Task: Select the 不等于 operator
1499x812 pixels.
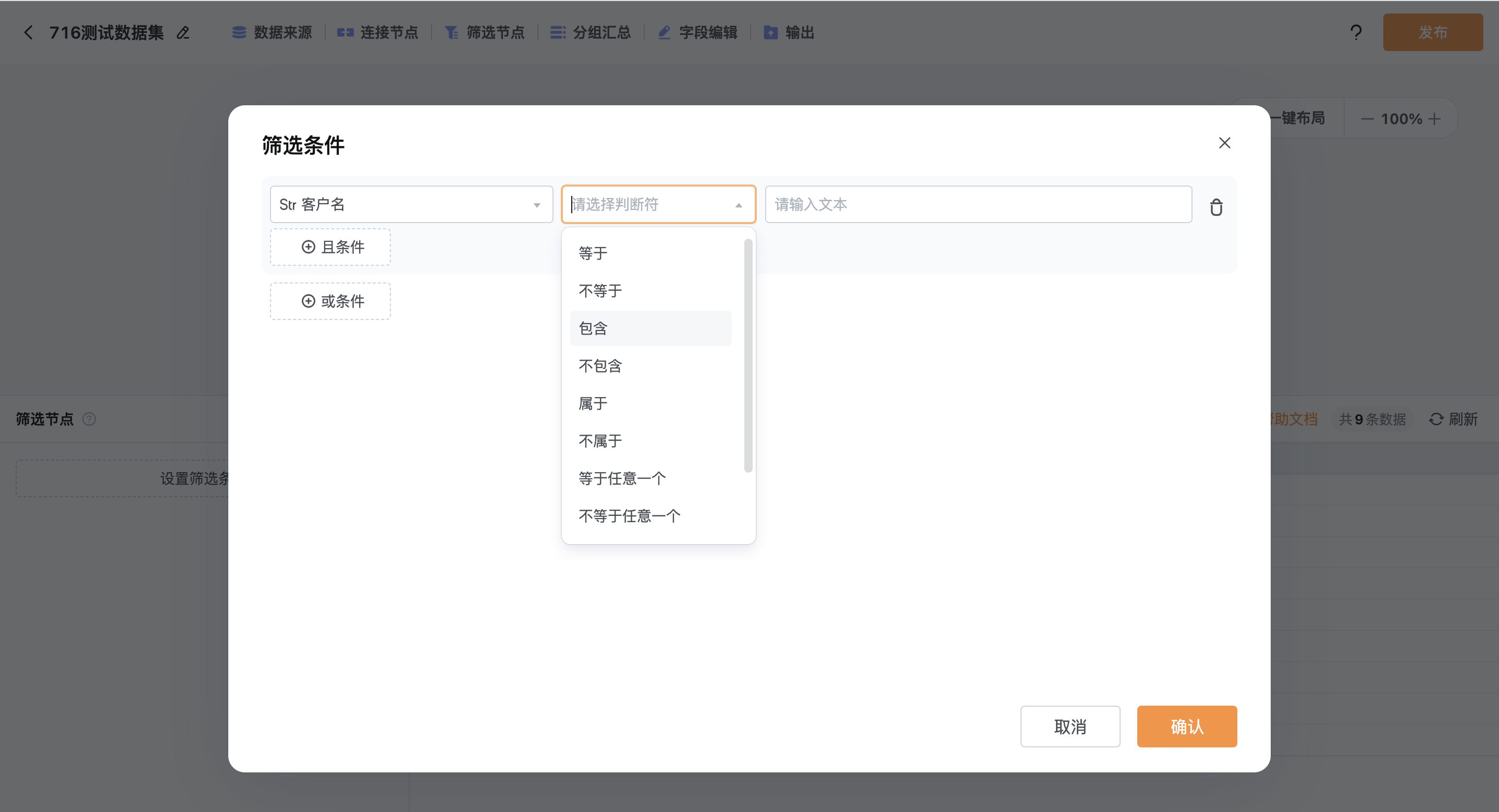Action: tap(650, 290)
